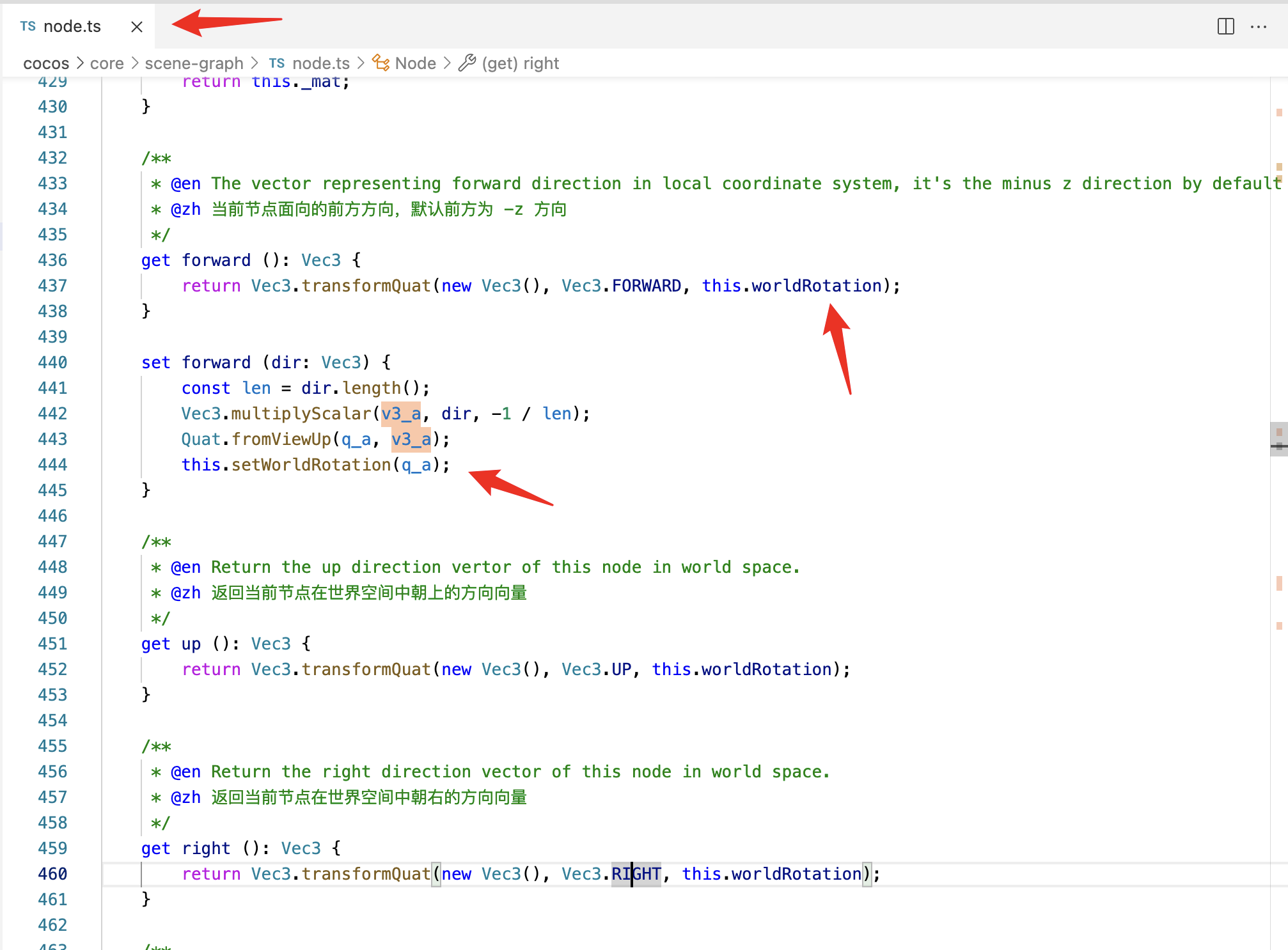The width and height of the screenshot is (1288, 950).
Task: Click the Node class icon in breadcrumb
Action: pyautogui.click(x=381, y=63)
